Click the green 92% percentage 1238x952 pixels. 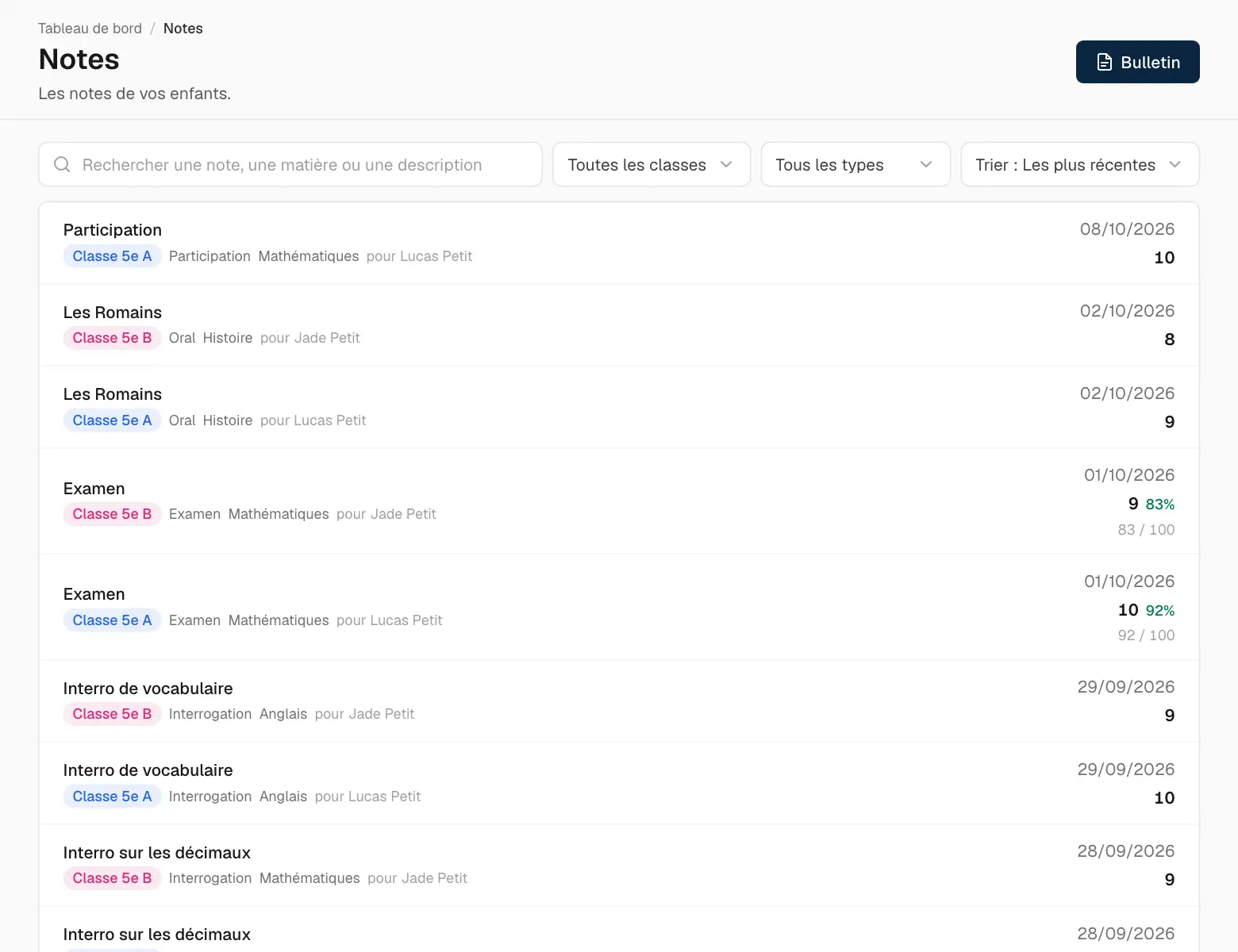tap(1160, 611)
